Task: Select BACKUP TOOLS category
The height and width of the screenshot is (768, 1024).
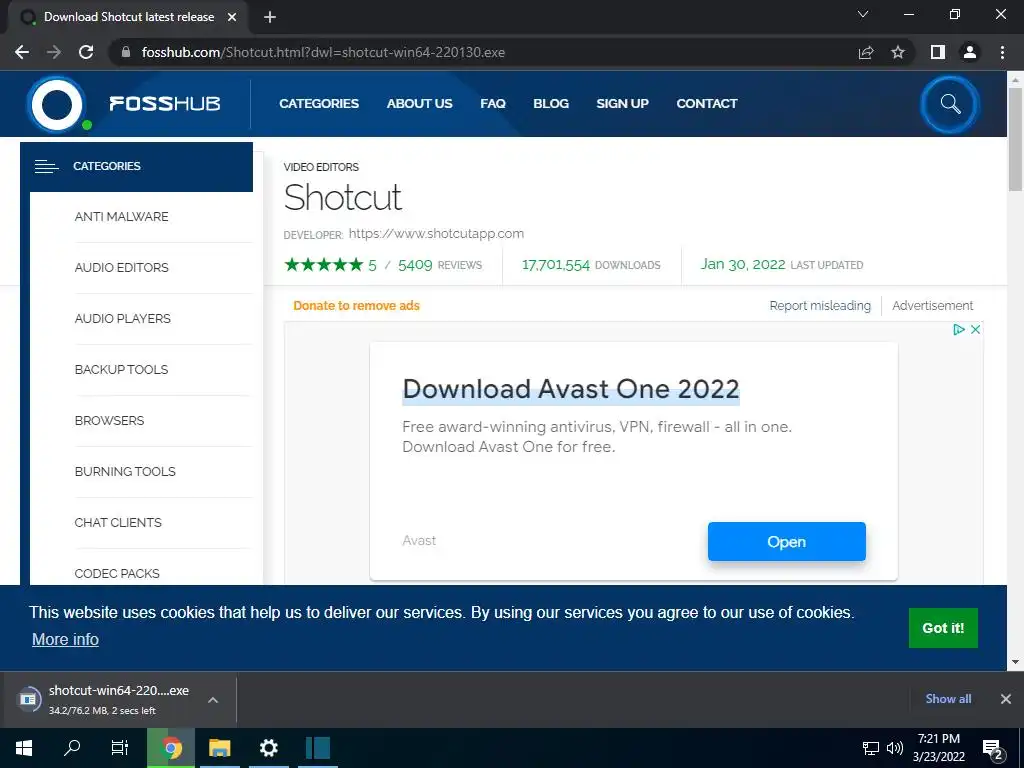Action: 121,370
